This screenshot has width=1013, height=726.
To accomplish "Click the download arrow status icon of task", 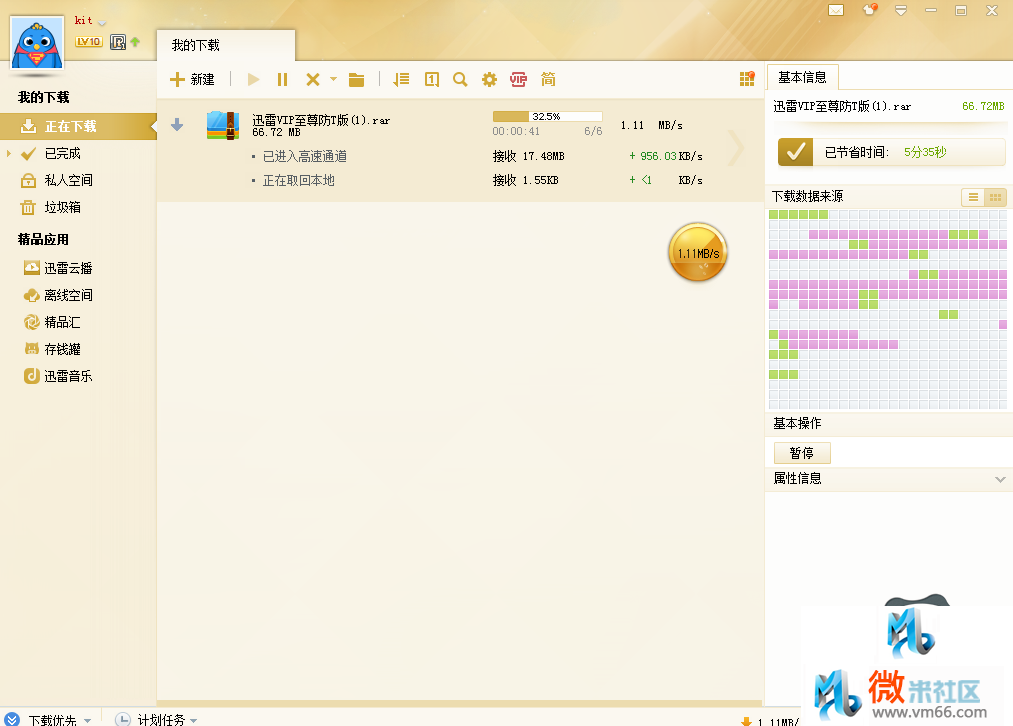I will coord(177,125).
